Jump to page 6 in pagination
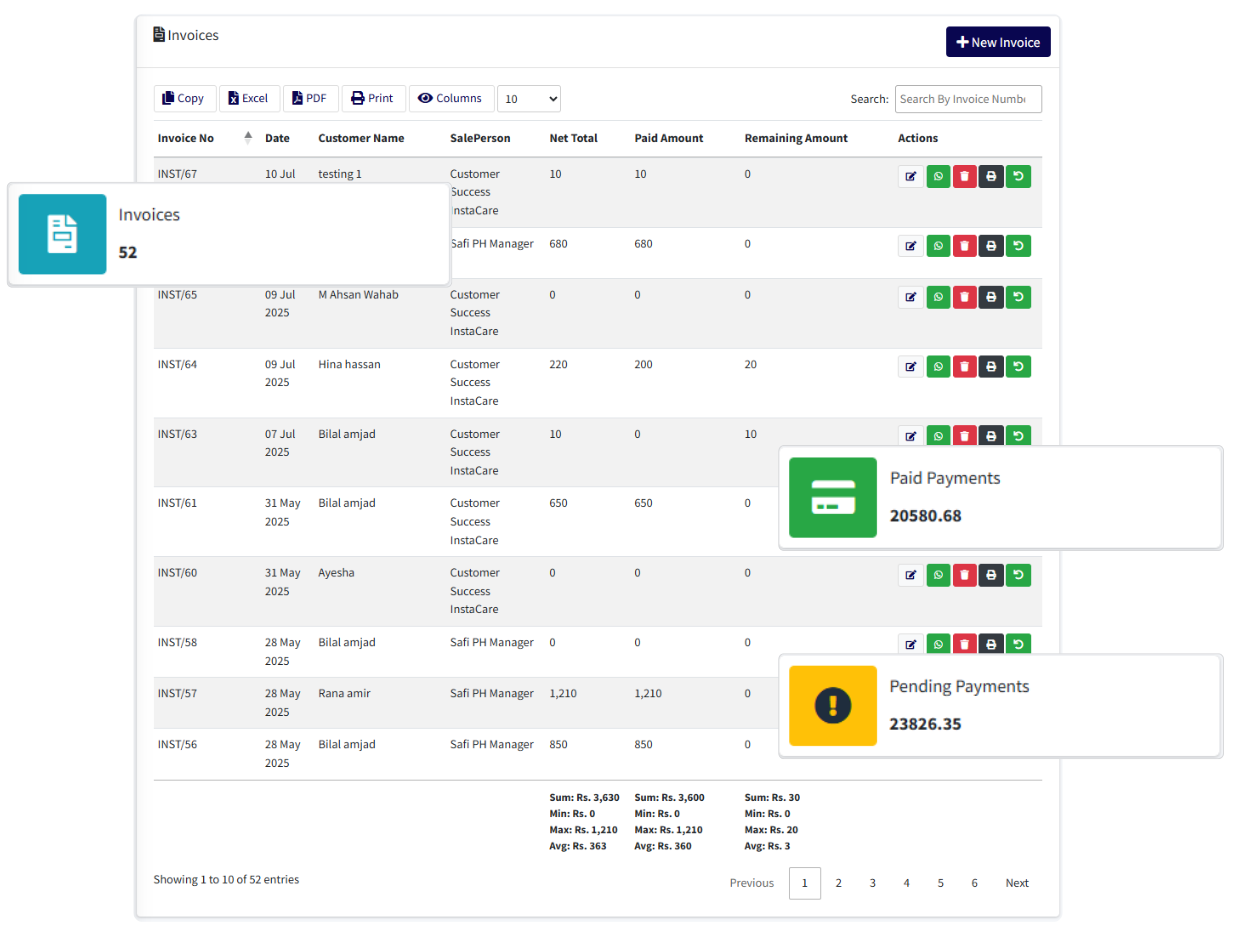1238x938 pixels. pyautogui.click(x=974, y=883)
